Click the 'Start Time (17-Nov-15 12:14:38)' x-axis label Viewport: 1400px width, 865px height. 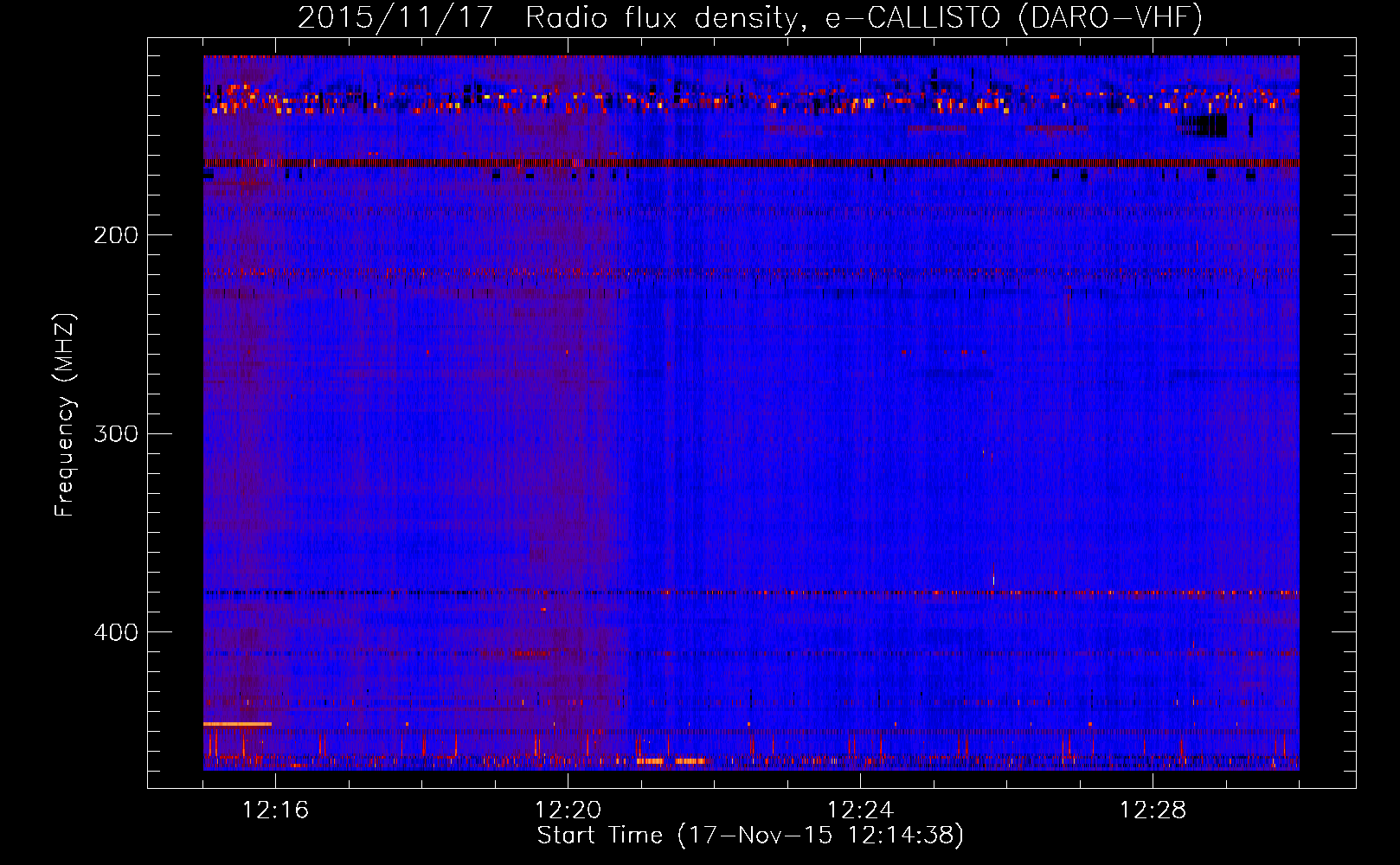click(750, 836)
